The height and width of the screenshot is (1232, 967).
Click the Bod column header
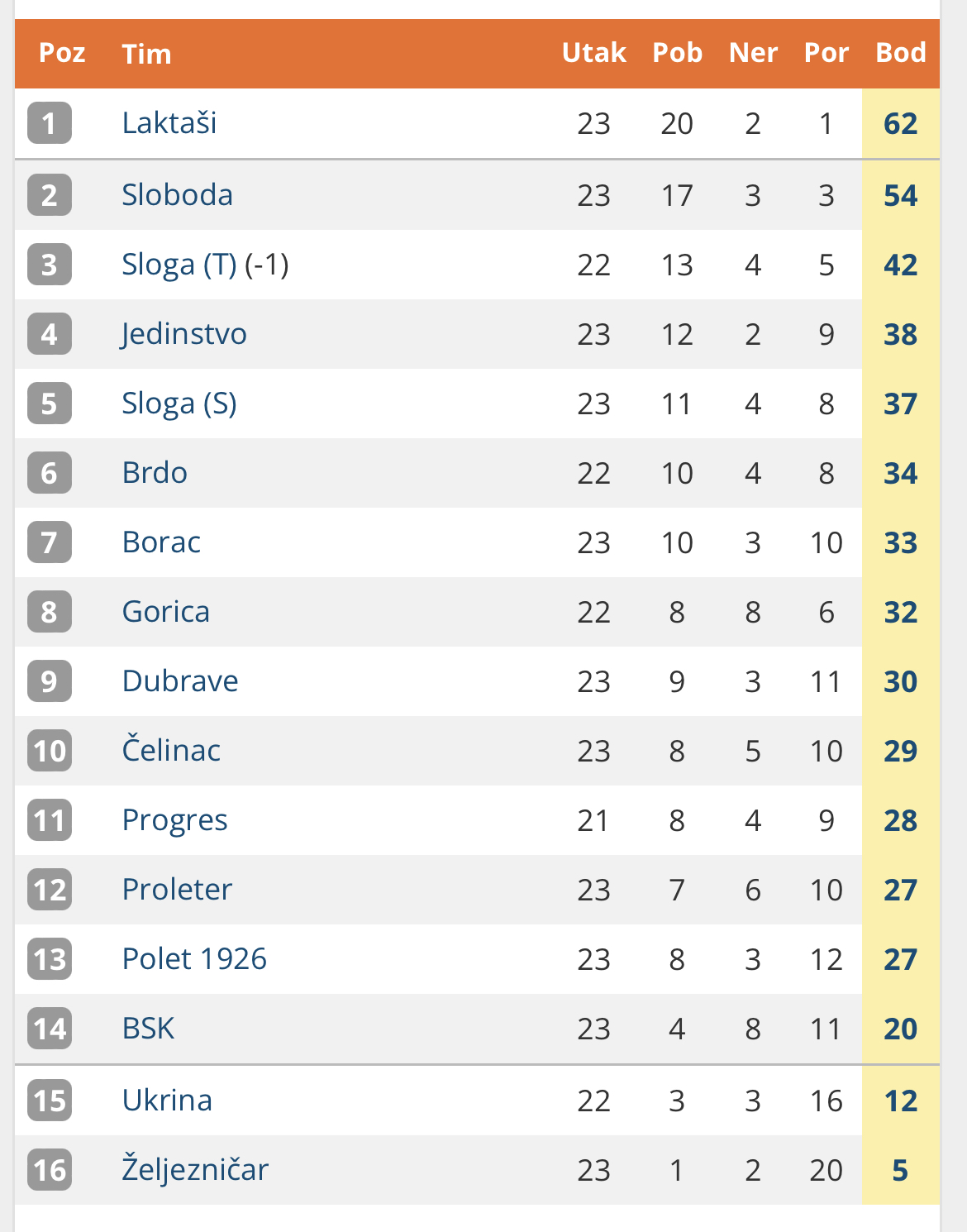tap(901, 53)
